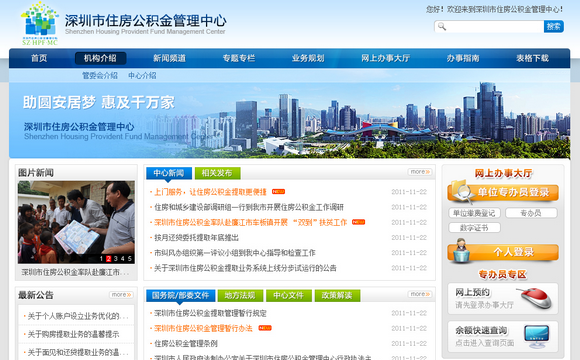Screen dimensions: 580x360
Task: Switch to the 中心文件 tab
Action: pyautogui.click(x=289, y=295)
